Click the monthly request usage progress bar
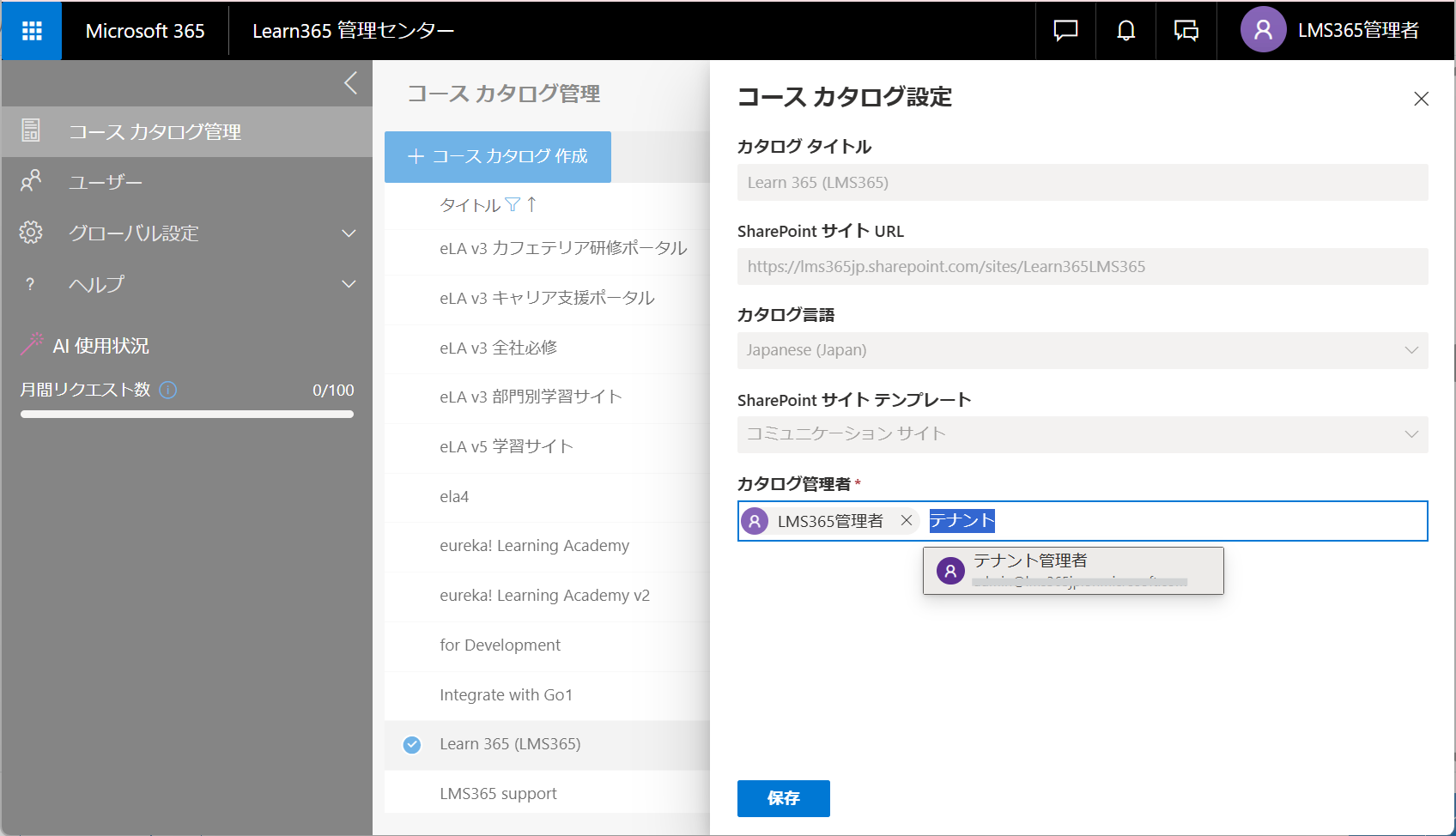The image size is (1456, 836). point(187,415)
